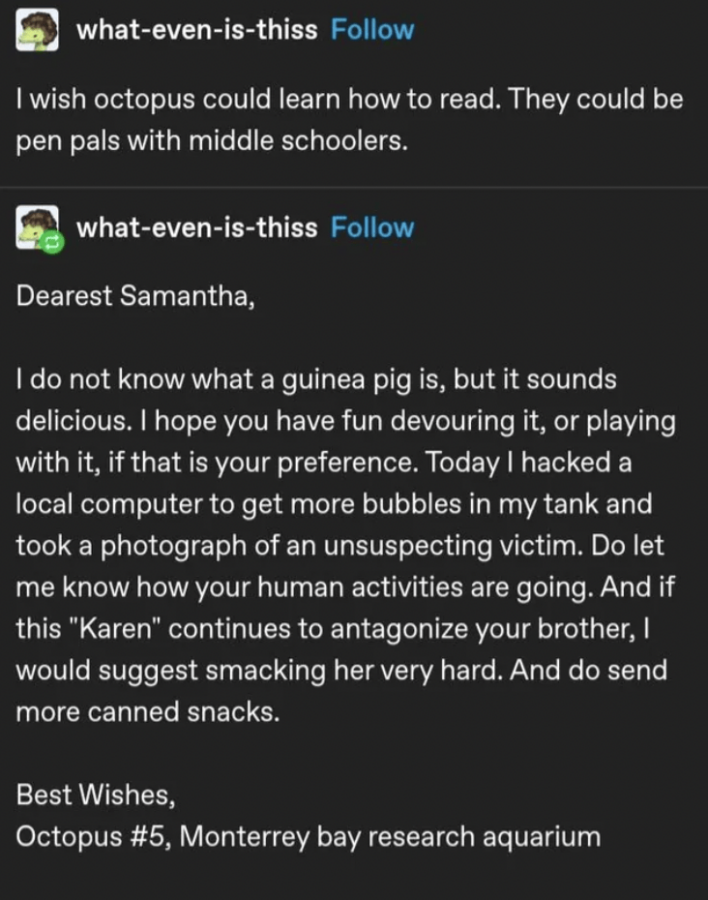Follow what-even-is-thiss from the first post
The width and height of the screenshot is (708, 900).
(x=372, y=29)
